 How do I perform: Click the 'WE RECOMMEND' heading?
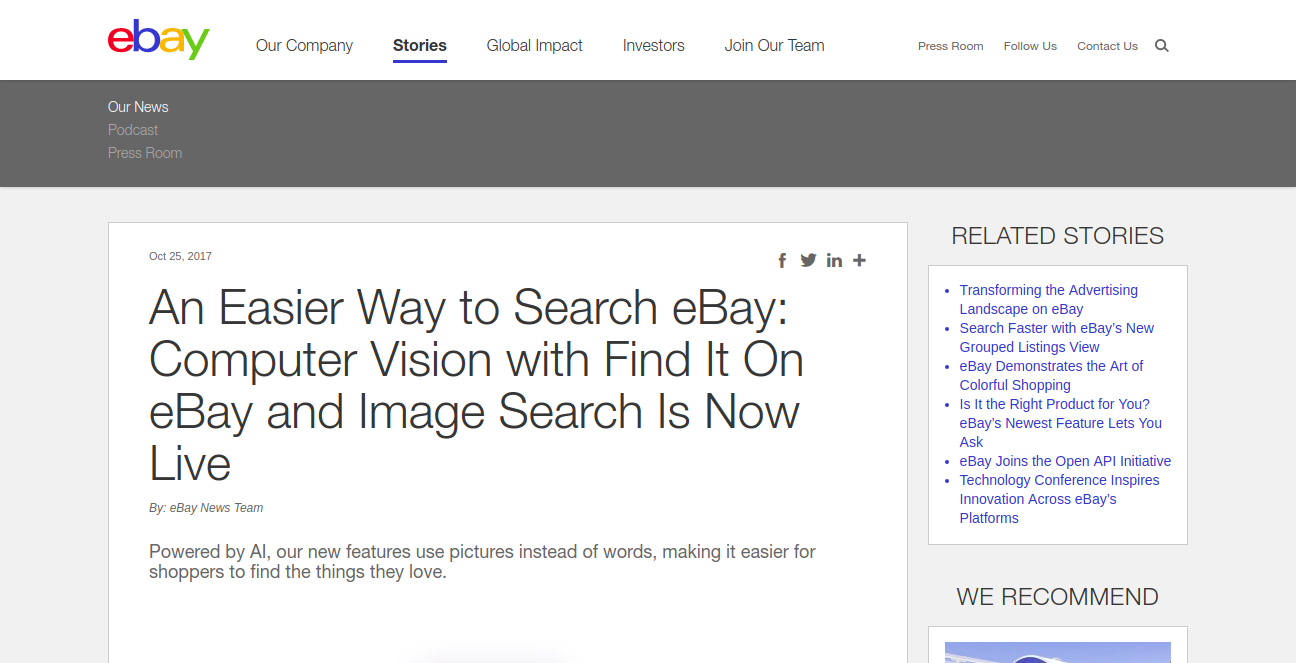[1057, 597]
